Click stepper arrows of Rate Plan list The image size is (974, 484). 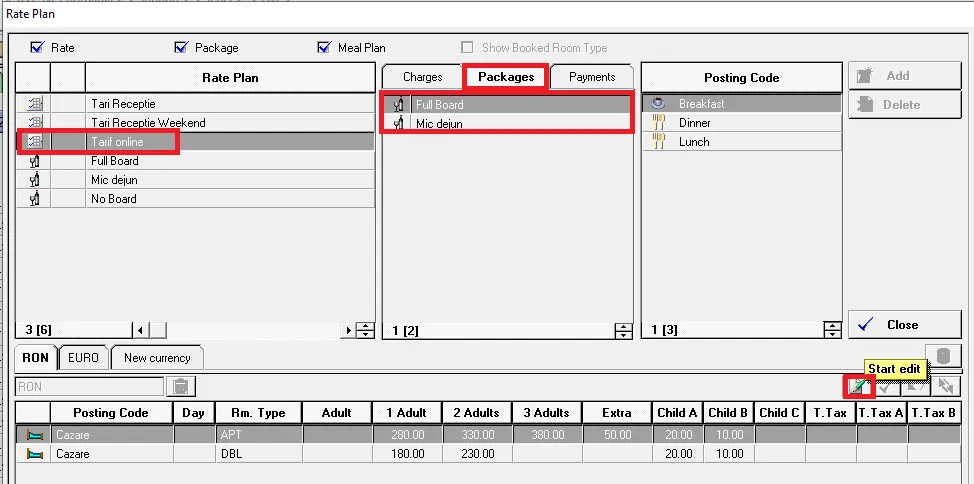(x=366, y=330)
